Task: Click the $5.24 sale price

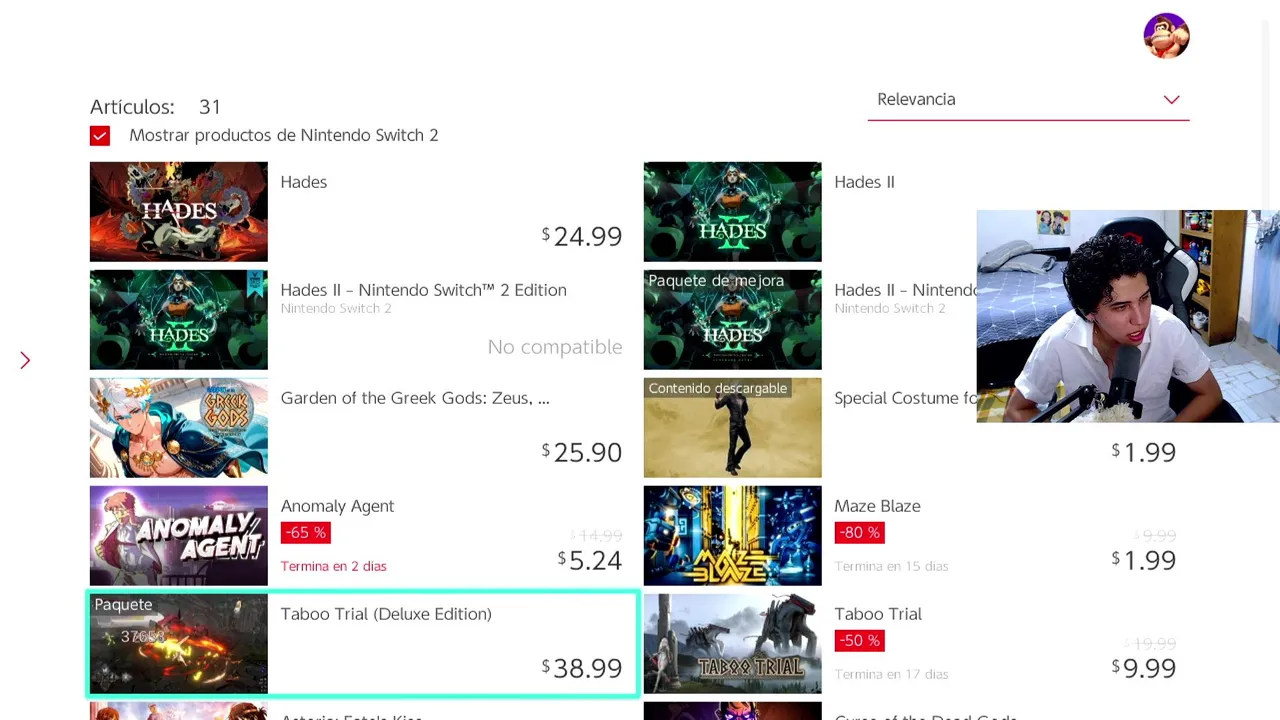Action: [590, 560]
